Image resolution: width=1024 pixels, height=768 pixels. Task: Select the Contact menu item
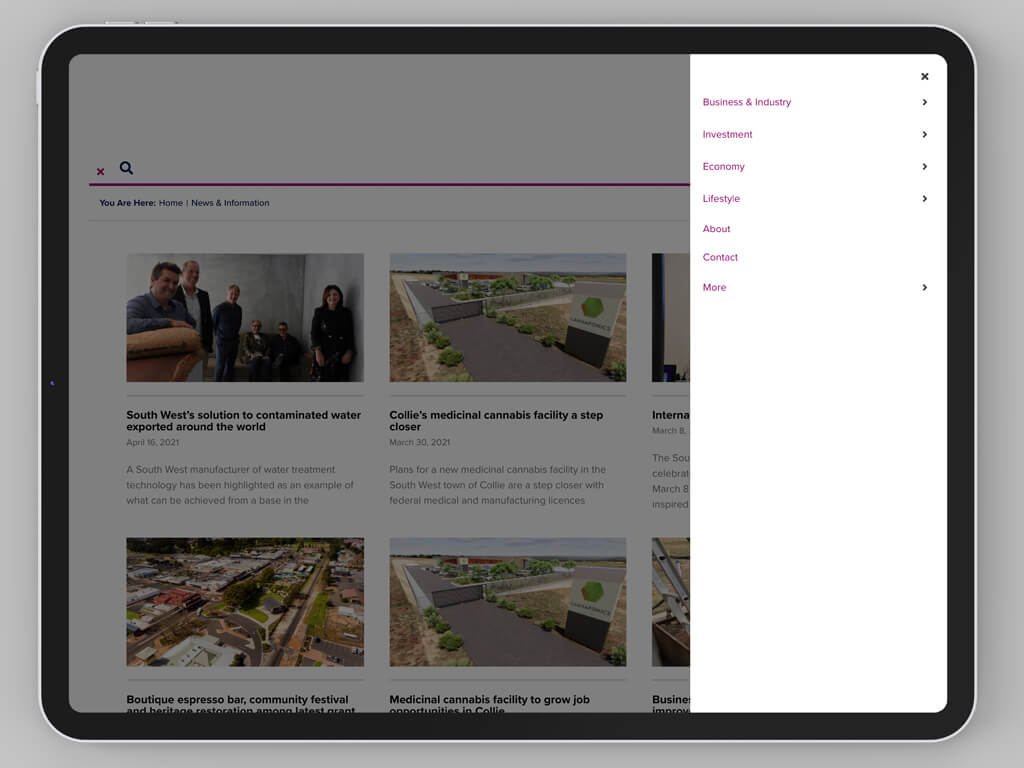[720, 257]
